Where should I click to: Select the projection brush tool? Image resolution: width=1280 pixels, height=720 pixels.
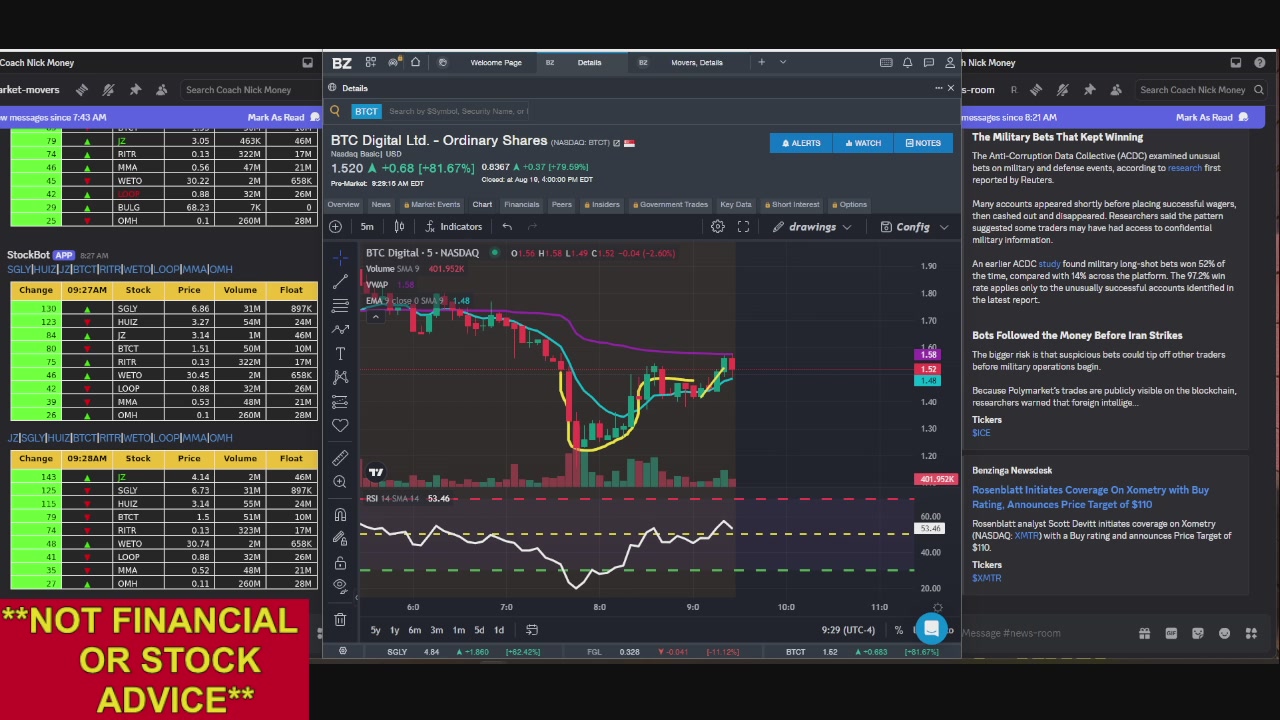340,401
